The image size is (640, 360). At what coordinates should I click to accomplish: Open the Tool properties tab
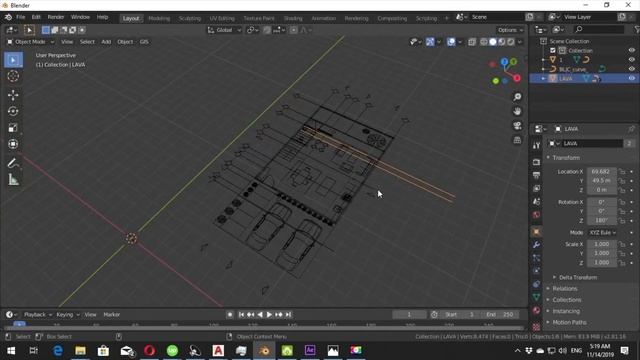click(536, 145)
